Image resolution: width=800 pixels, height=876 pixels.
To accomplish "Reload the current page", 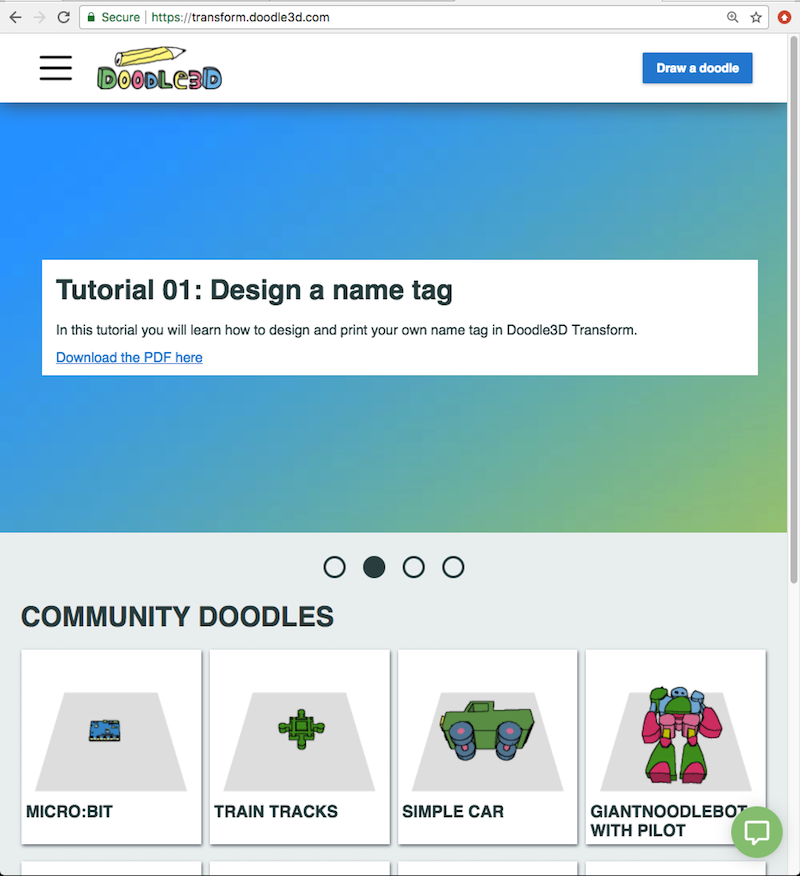I will (64, 17).
